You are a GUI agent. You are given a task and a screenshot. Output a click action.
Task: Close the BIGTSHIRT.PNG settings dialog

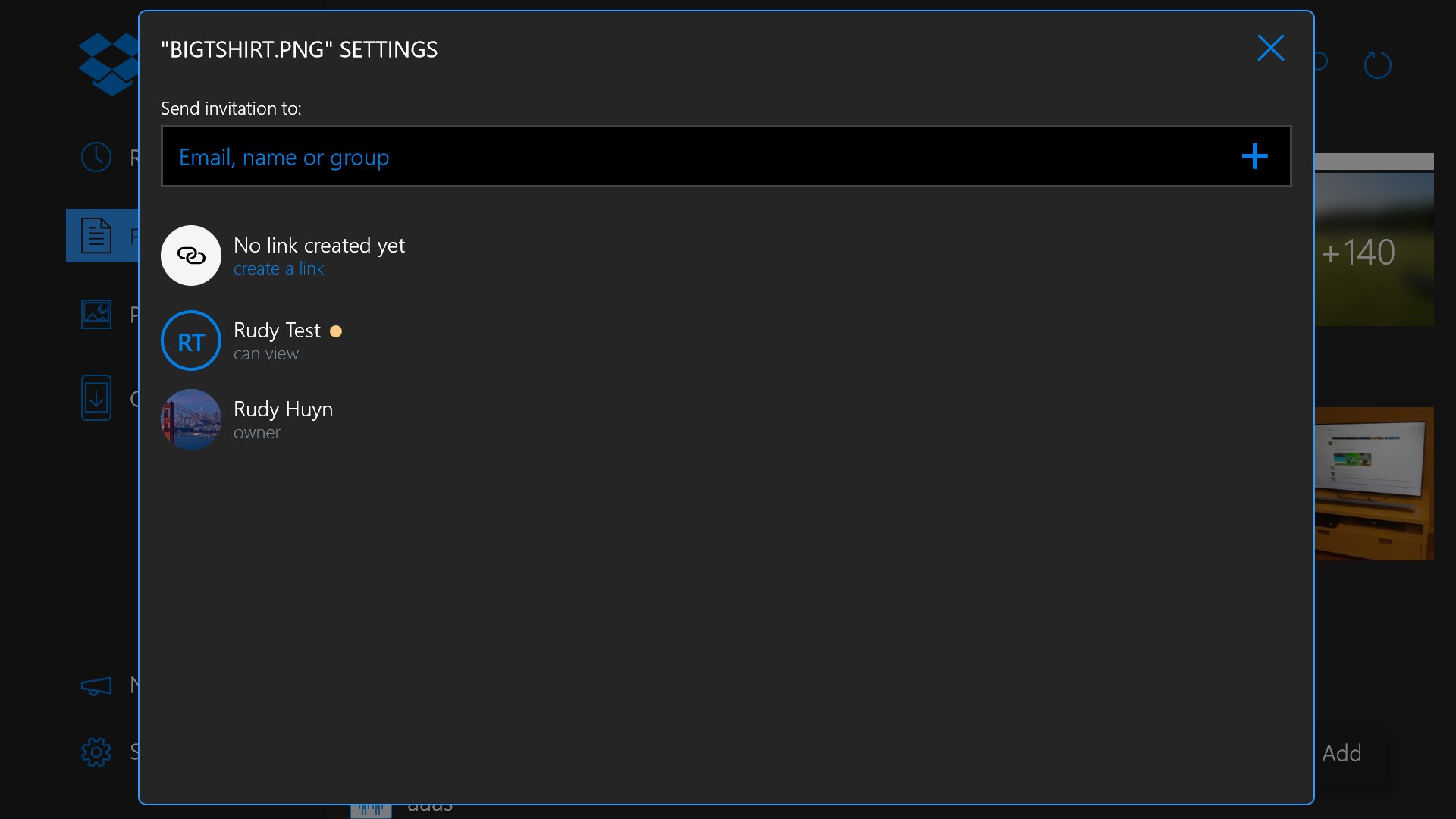tap(1270, 48)
